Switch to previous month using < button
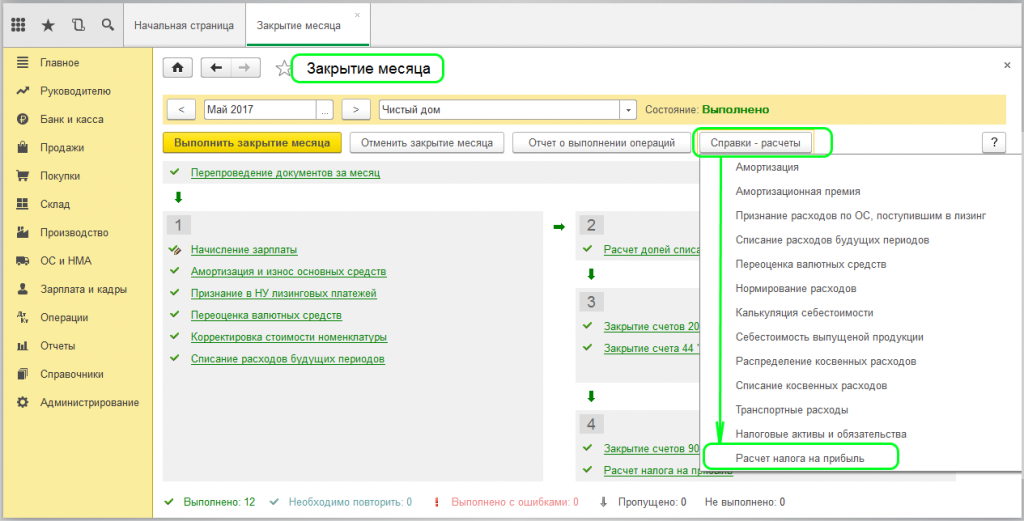Screen dimensions: 1024x521 [x=180, y=110]
